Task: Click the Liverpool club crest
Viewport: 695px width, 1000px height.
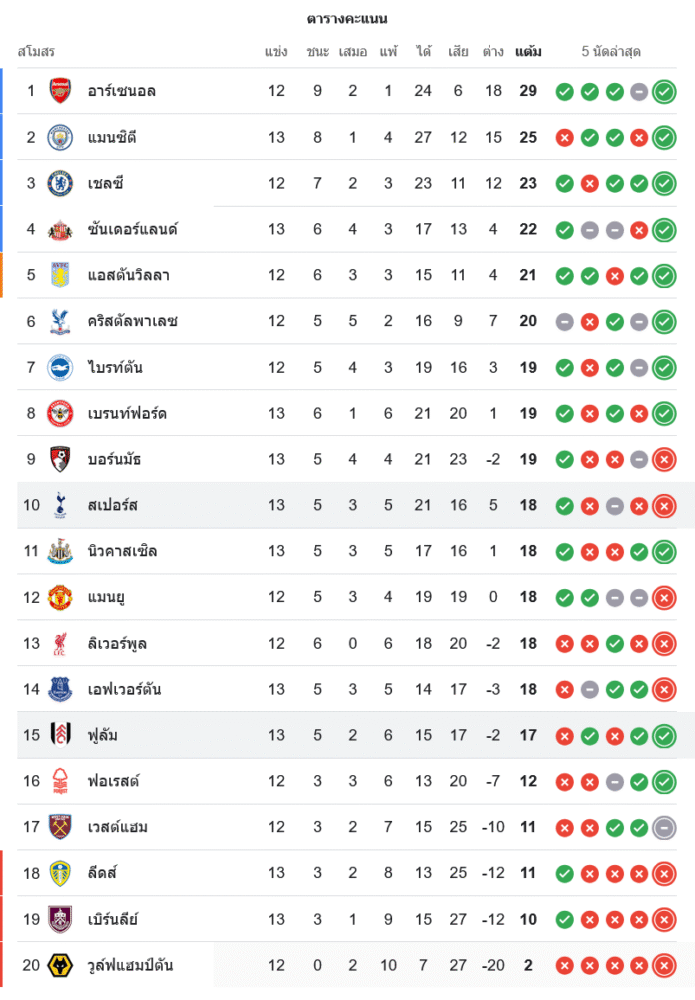Action: pos(61,643)
